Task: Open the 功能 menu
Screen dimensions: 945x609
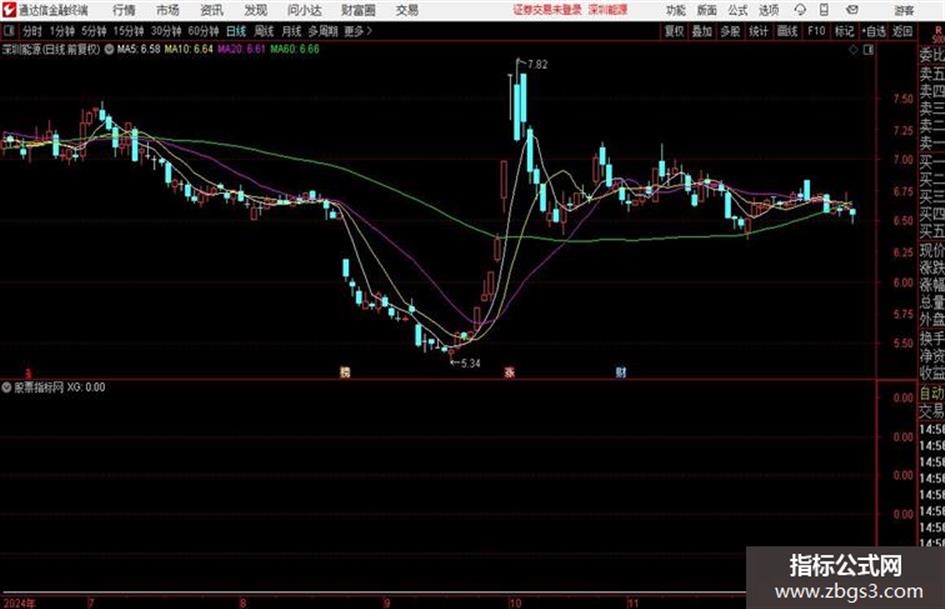Action: point(676,10)
